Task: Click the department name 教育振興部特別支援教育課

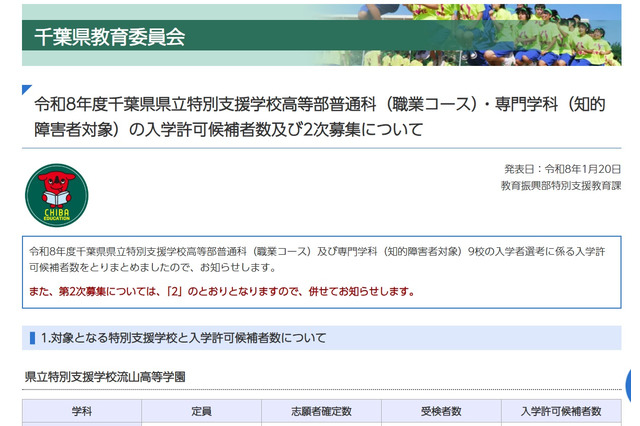Action: point(561,186)
